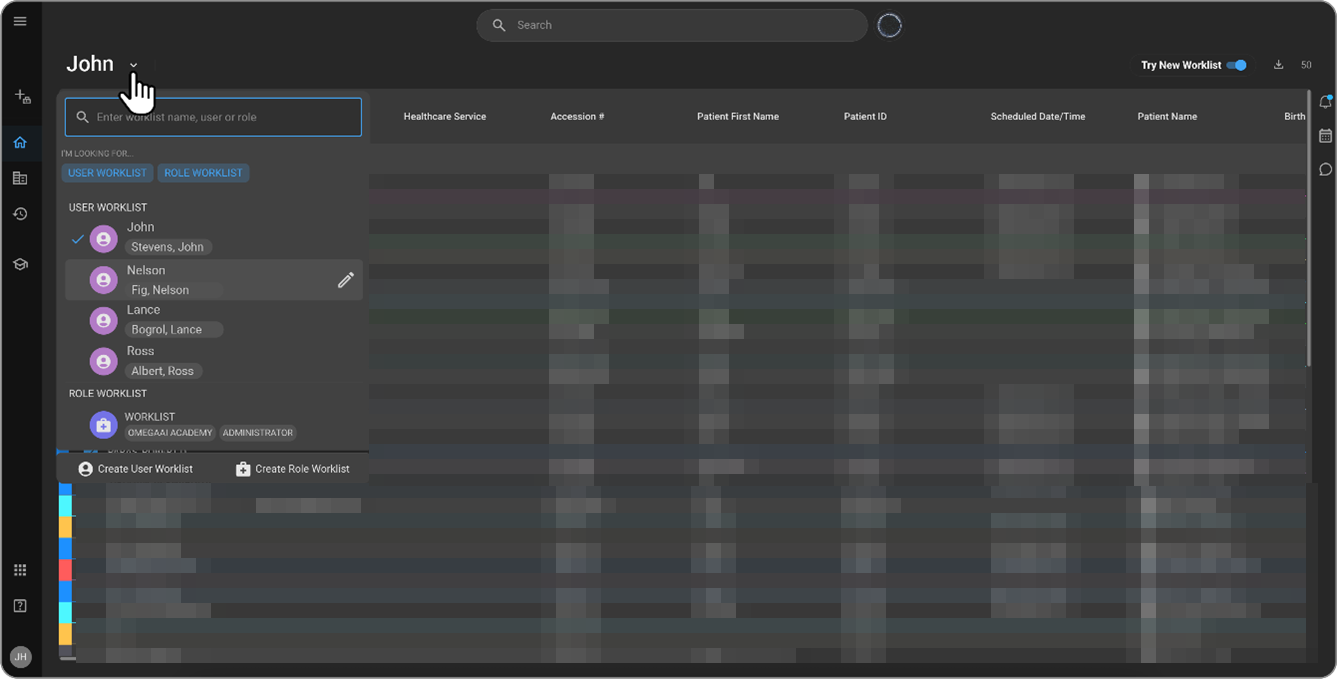Click the Create Role Worklist button

pos(294,468)
